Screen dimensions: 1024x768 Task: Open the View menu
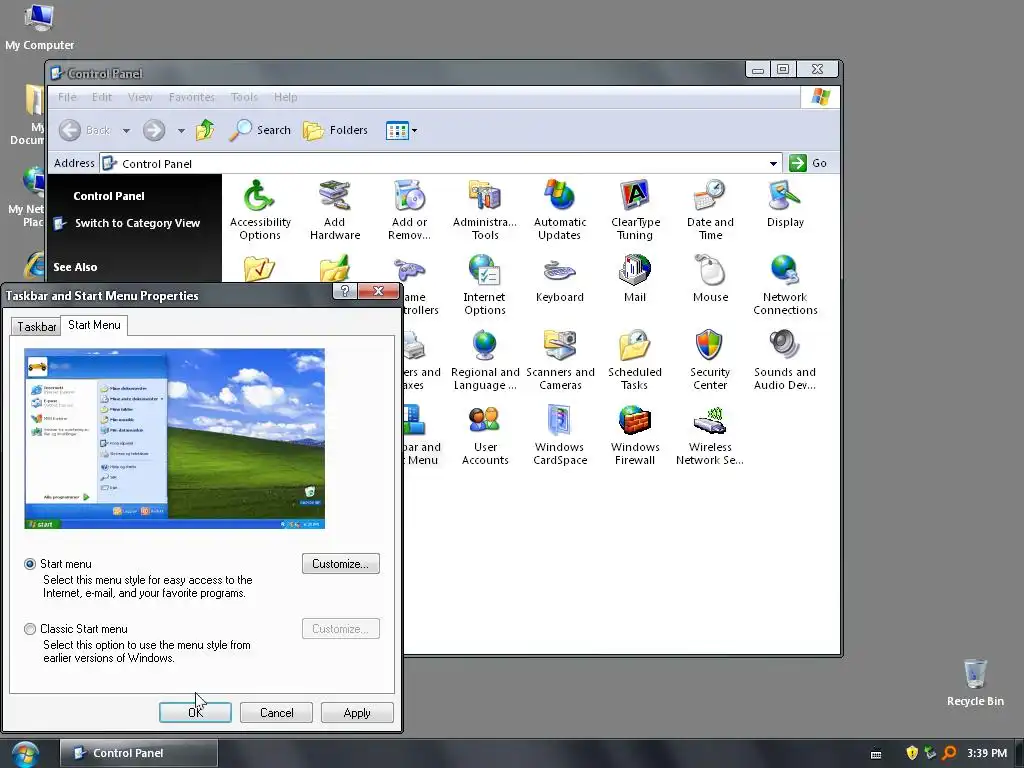pos(140,97)
